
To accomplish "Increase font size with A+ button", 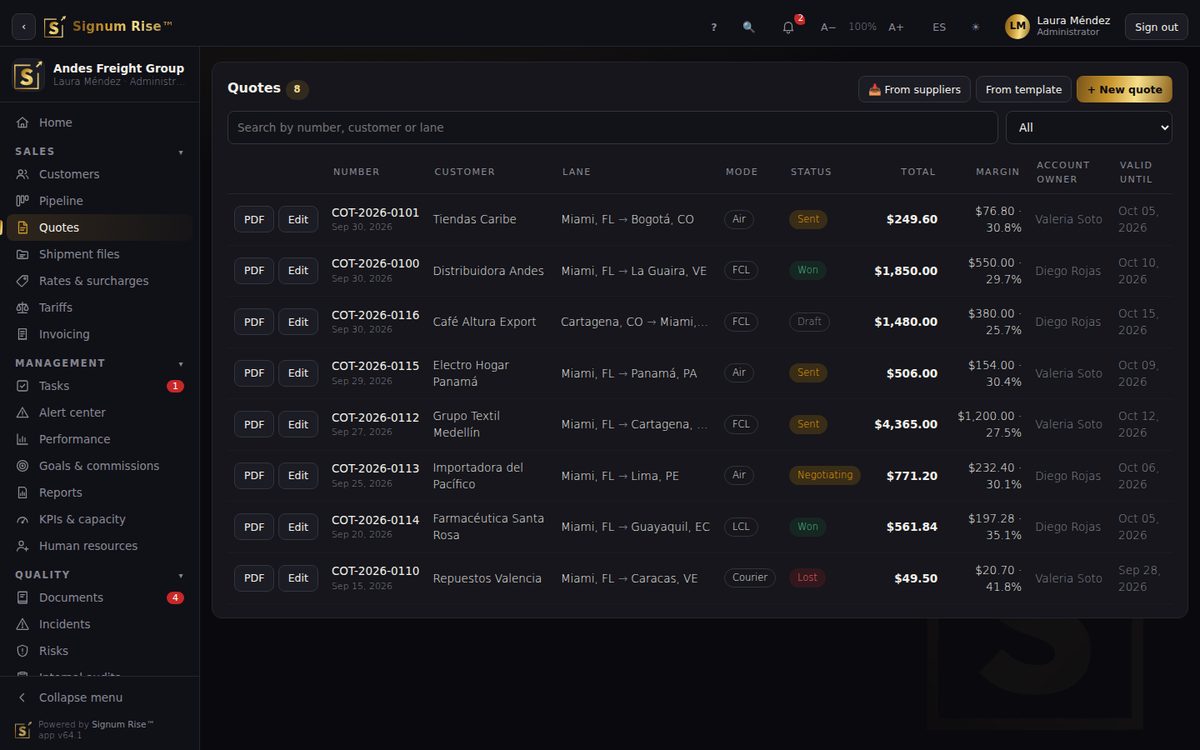I will (896, 27).
